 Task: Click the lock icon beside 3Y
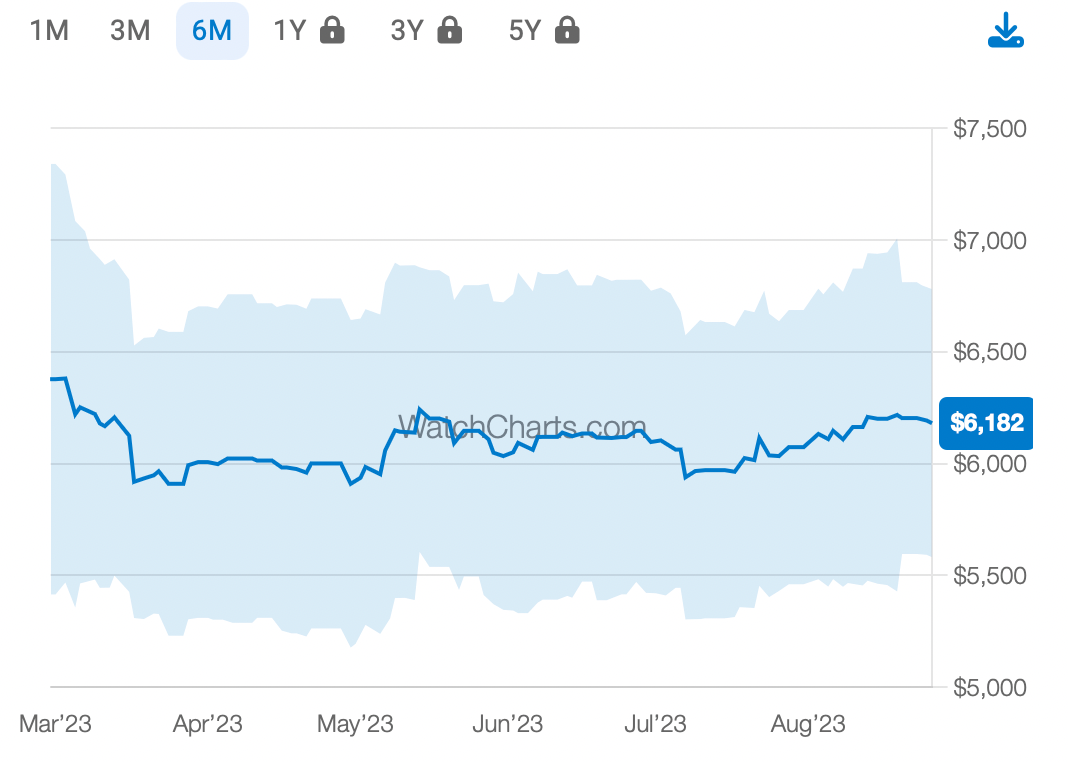tap(450, 31)
